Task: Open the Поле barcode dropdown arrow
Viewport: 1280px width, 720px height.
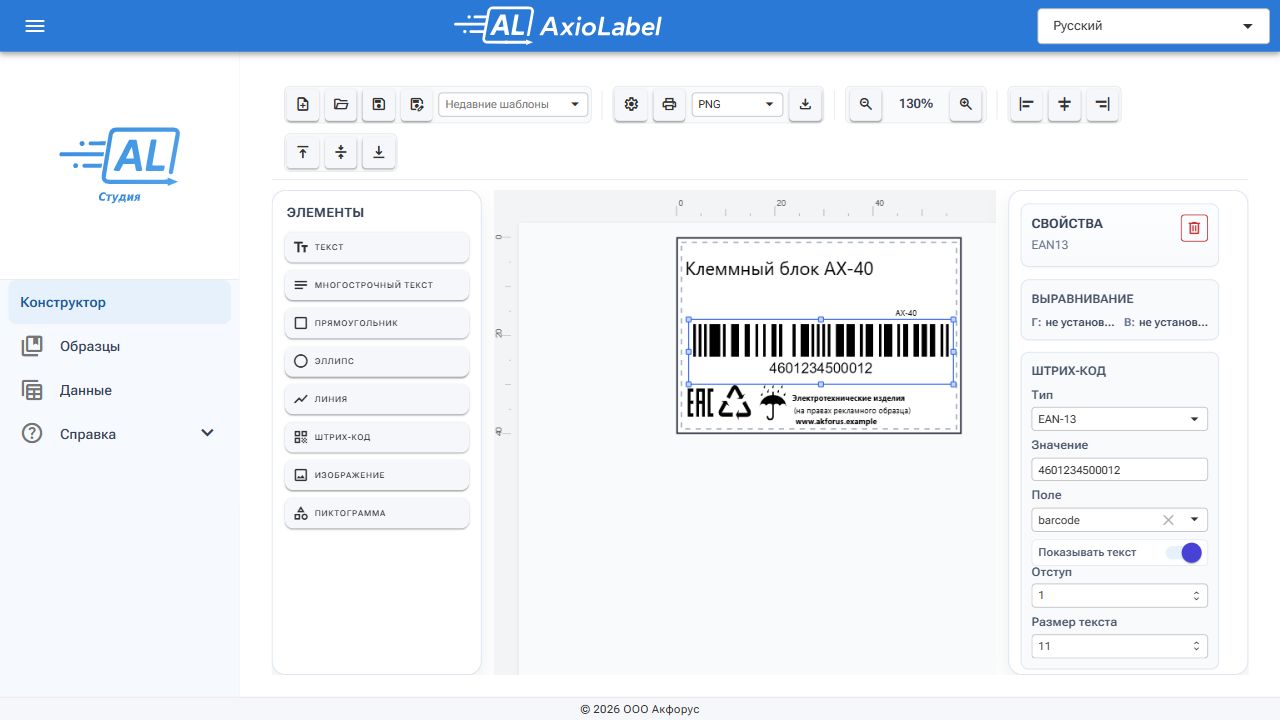Action: (1194, 520)
